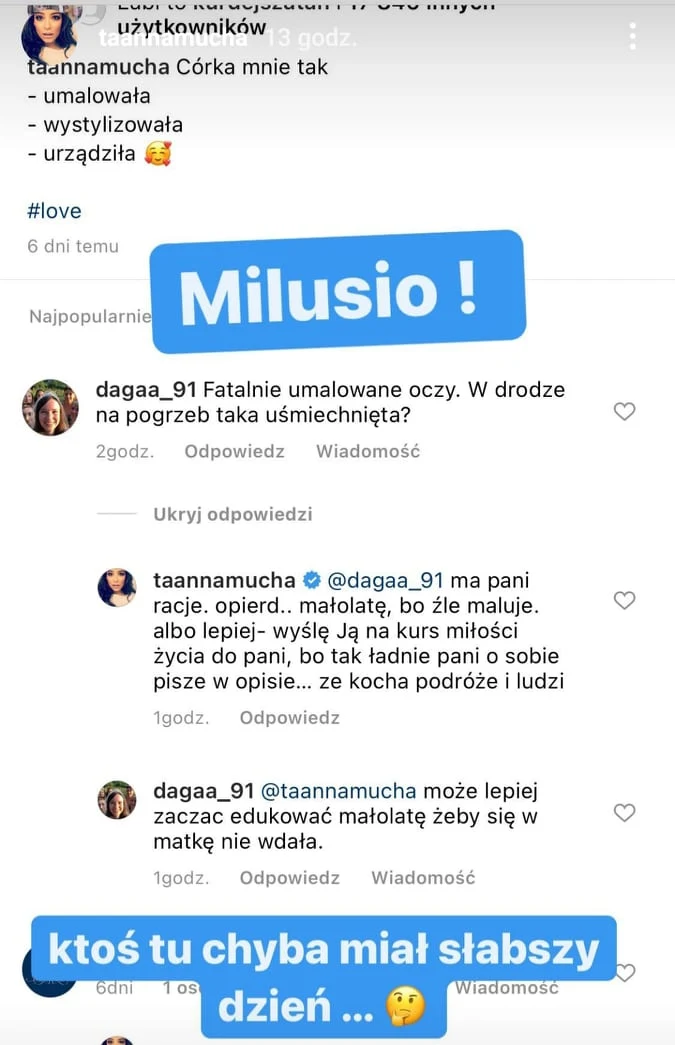
Task: Reply to taannamucha's comment with Odpowiedz
Action: [x=289, y=717]
